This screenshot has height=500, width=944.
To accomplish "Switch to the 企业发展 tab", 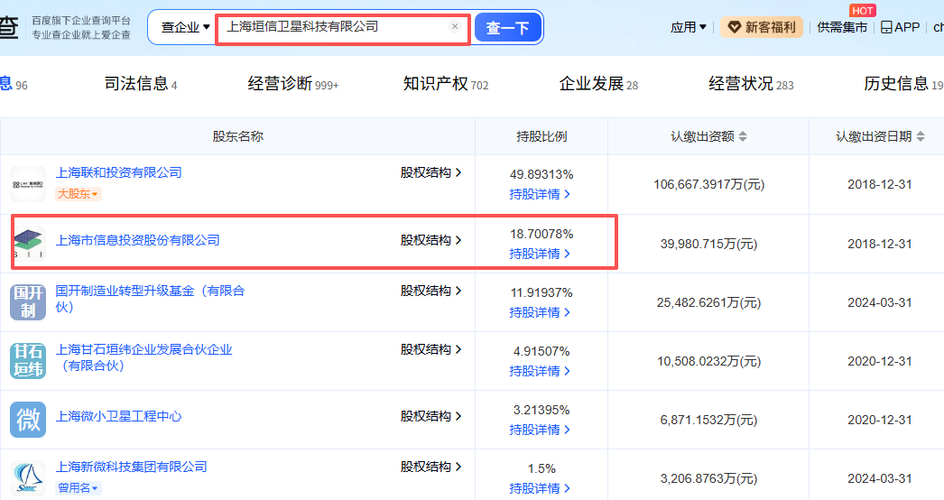I will click(x=598, y=84).
